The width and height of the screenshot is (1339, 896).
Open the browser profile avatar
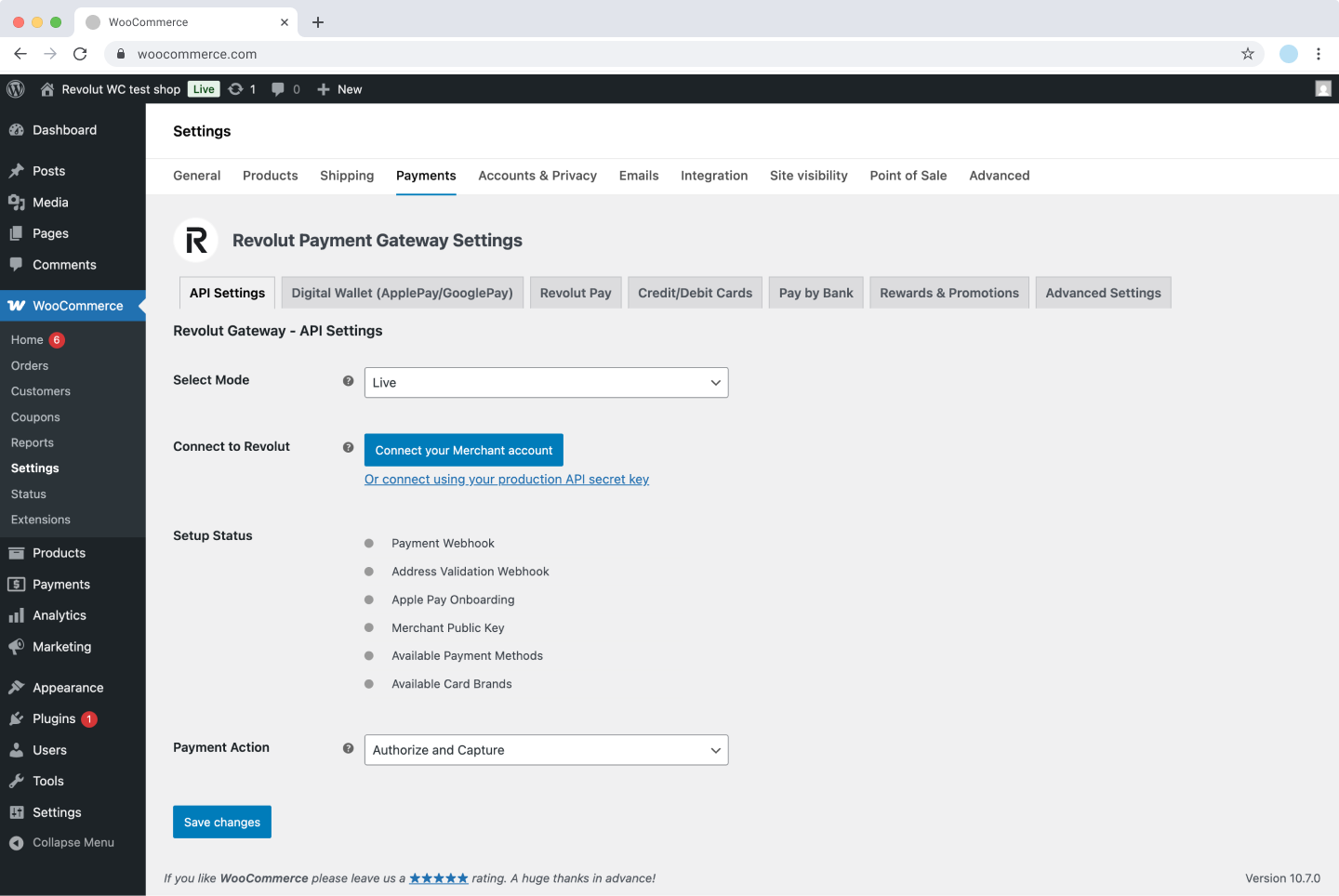(1289, 54)
